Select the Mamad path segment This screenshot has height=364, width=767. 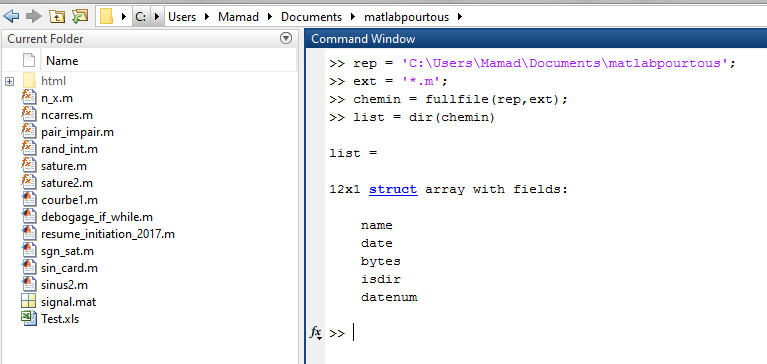(x=238, y=17)
